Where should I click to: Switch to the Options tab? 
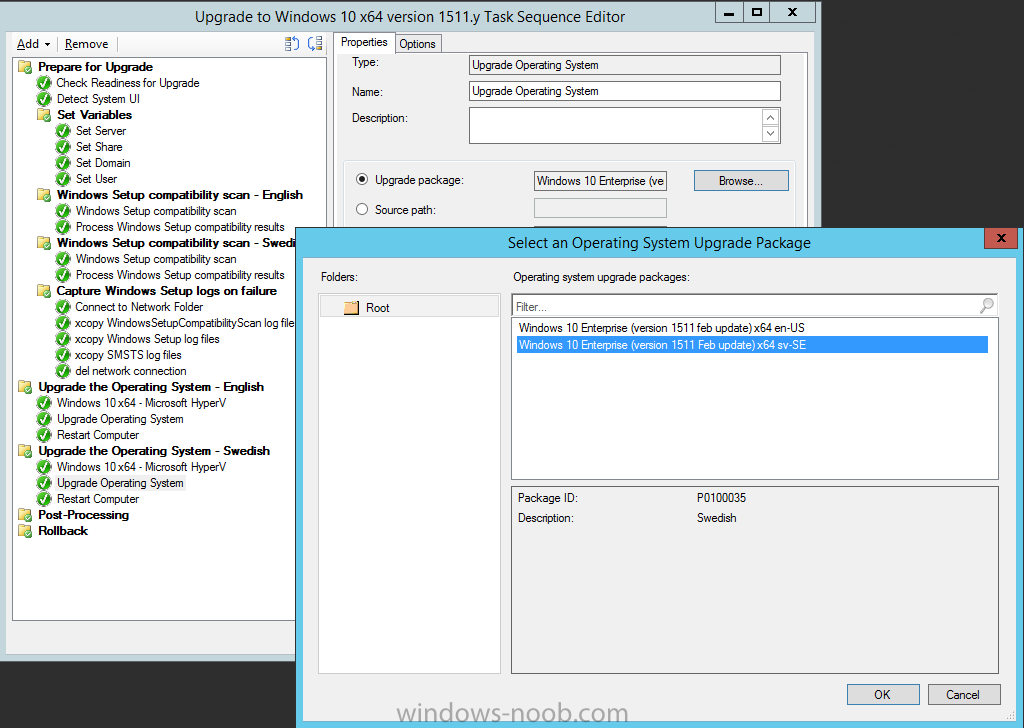click(x=417, y=44)
